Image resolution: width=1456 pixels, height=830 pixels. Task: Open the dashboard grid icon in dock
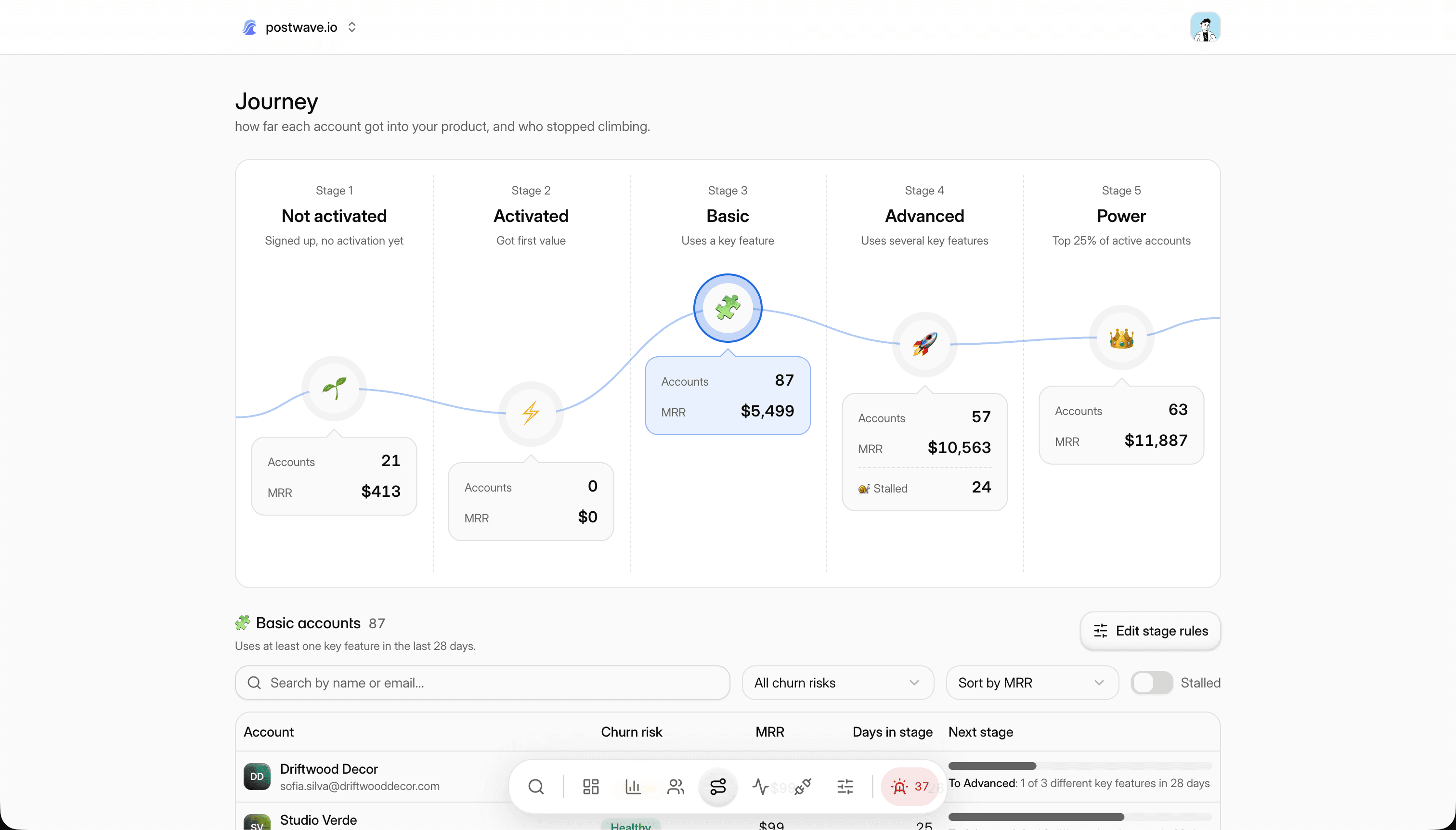pos(591,787)
